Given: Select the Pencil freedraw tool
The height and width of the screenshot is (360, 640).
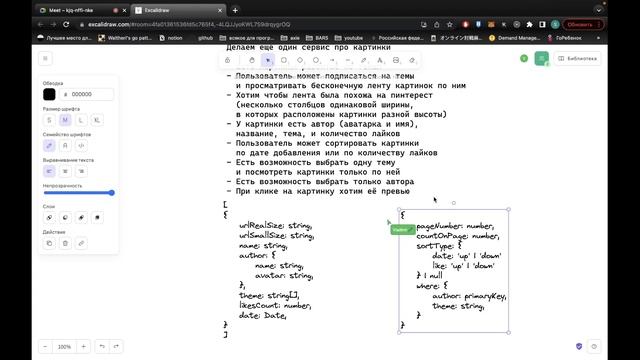Looking at the screenshot, I should [364, 60].
